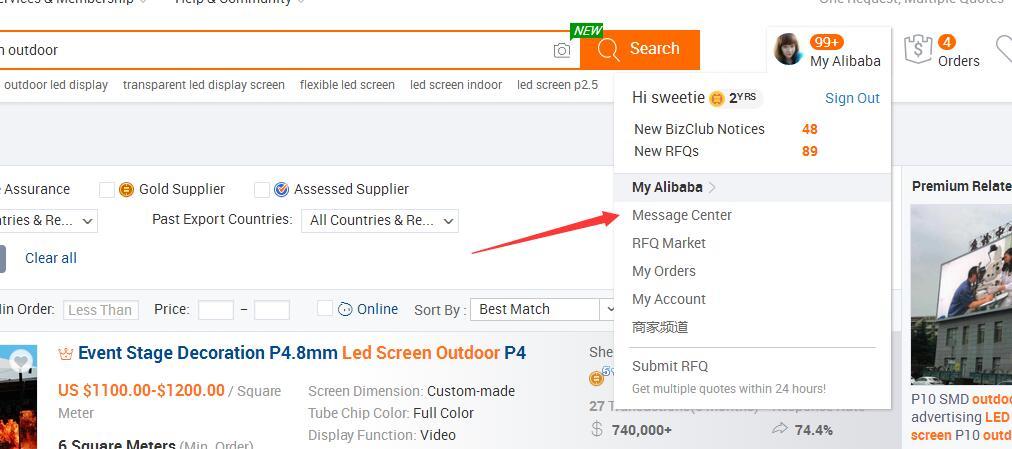1012x449 pixels.
Task: Click the US $1100.00-$1200.00 price text
Action: pos(141,390)
